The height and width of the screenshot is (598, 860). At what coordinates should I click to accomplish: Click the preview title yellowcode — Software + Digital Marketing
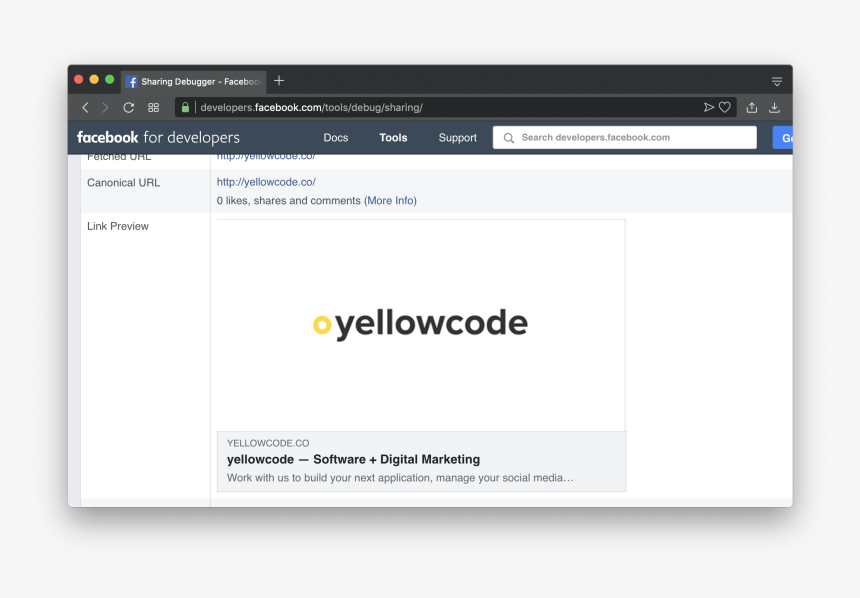[353, 459]
